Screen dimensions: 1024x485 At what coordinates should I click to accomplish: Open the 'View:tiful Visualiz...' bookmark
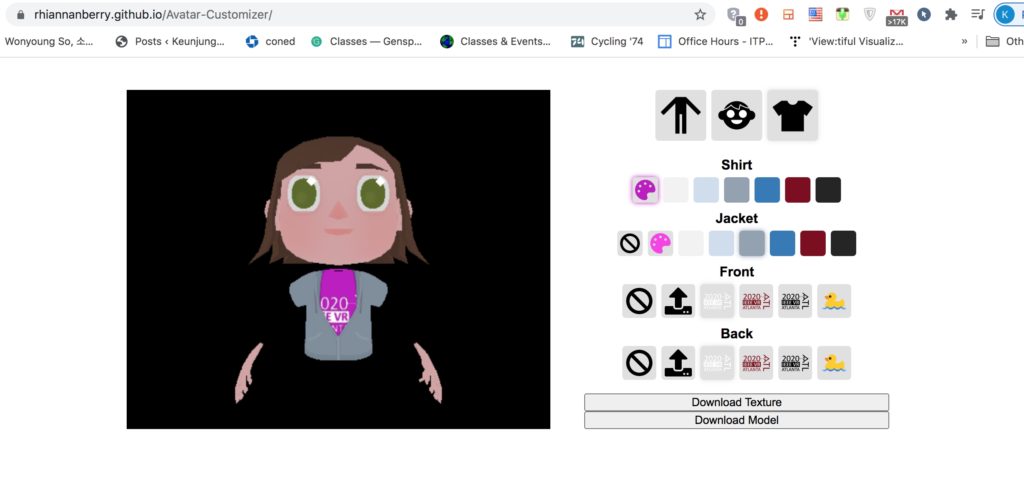pos(846,41)
